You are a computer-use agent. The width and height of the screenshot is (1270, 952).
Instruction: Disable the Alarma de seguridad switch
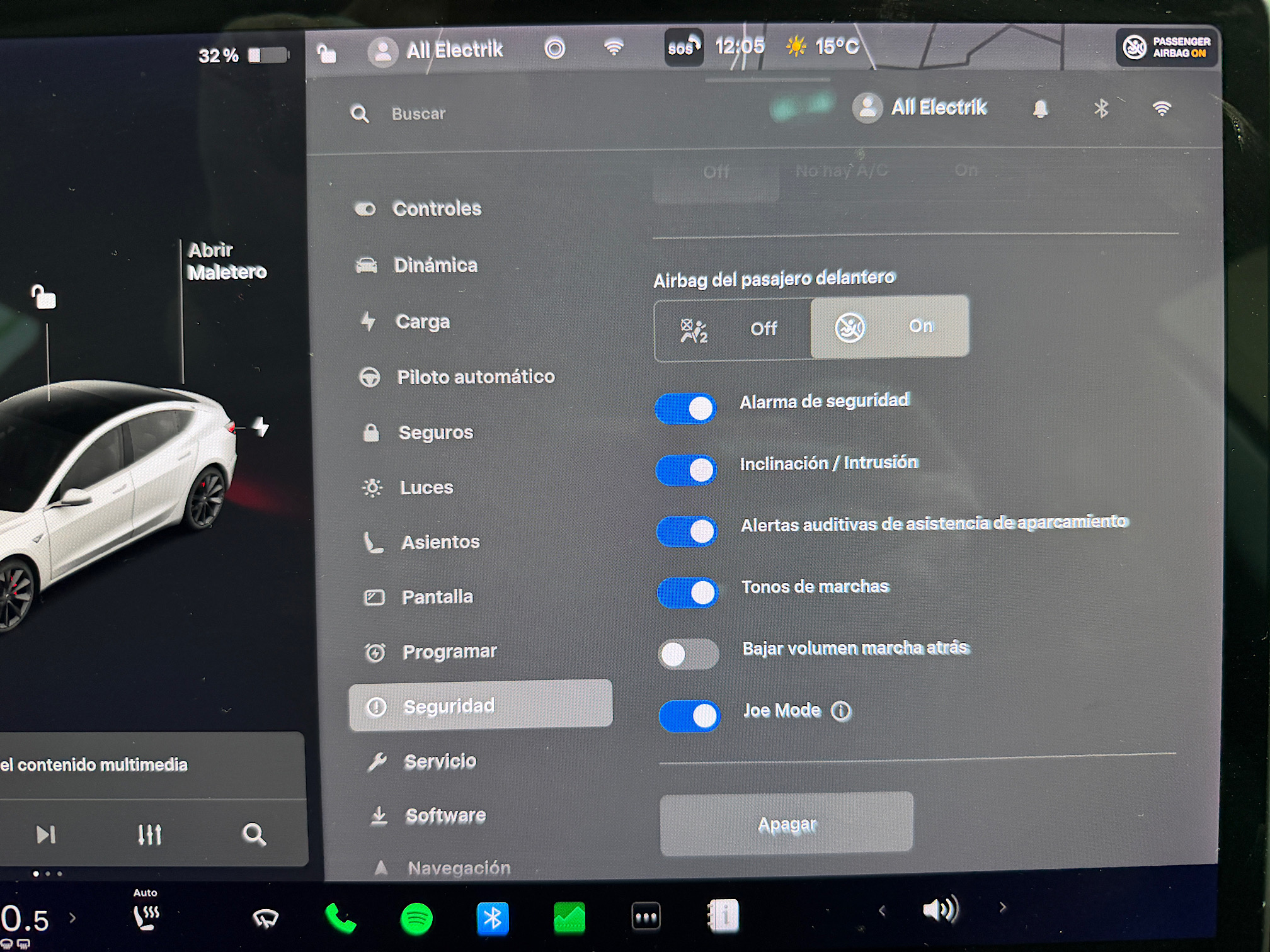(686, 409)
